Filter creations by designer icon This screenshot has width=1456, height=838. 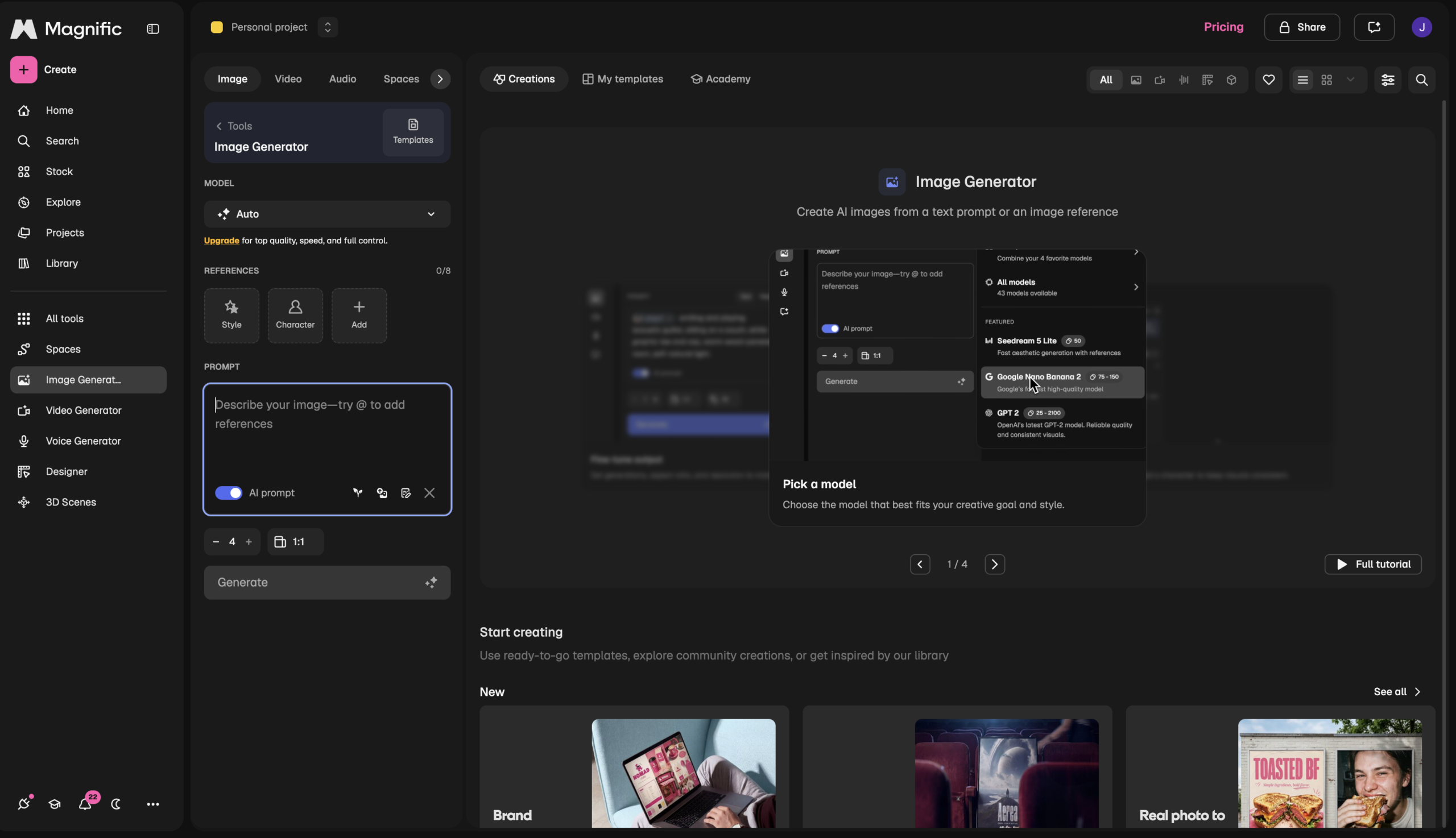[x=1208, y=80]
